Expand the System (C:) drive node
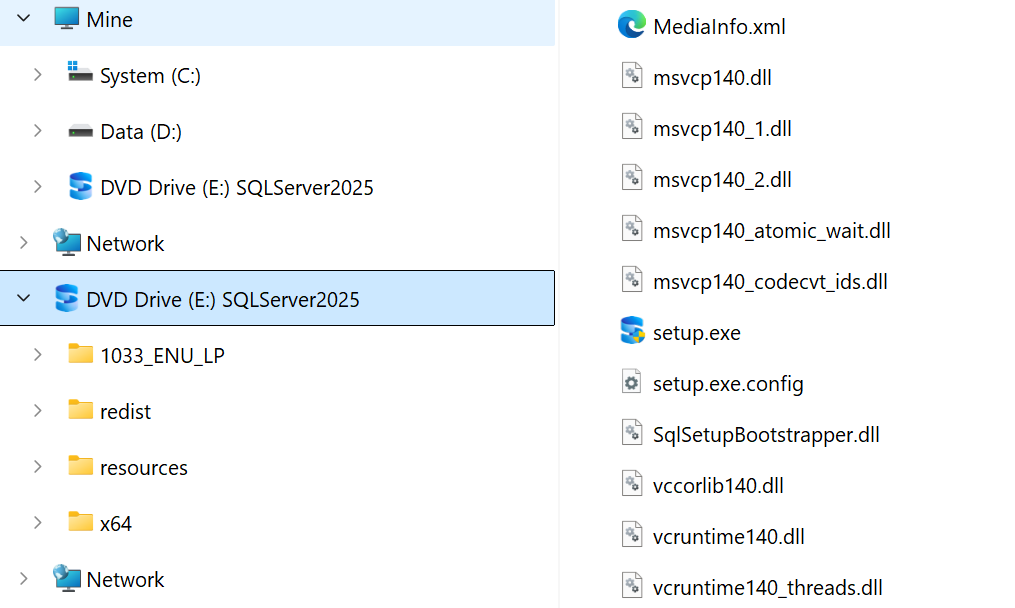This screenshot has width=1015, height=608. [37, 75]
